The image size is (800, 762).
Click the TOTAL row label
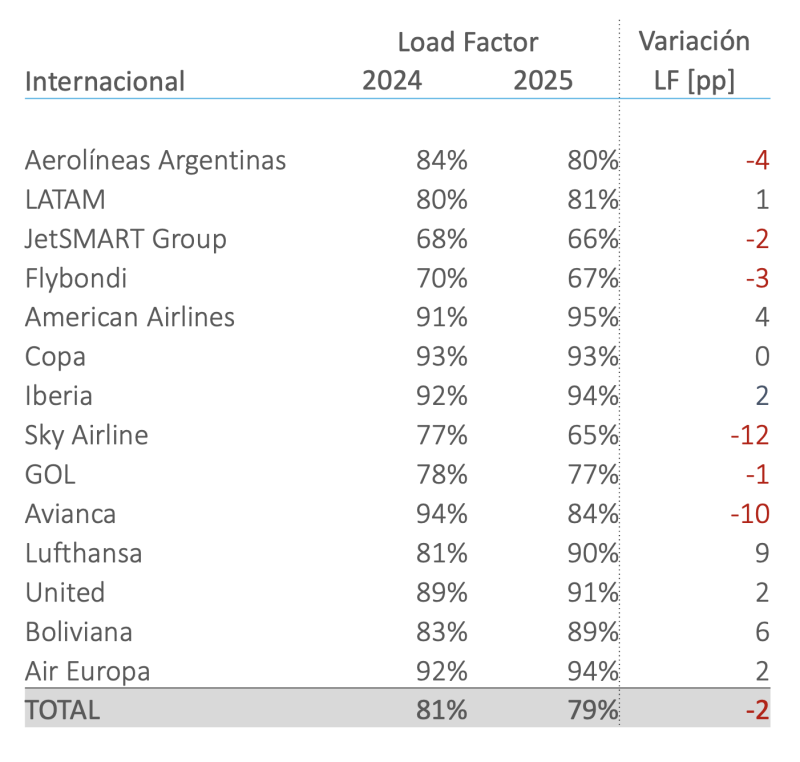[62, 710]
